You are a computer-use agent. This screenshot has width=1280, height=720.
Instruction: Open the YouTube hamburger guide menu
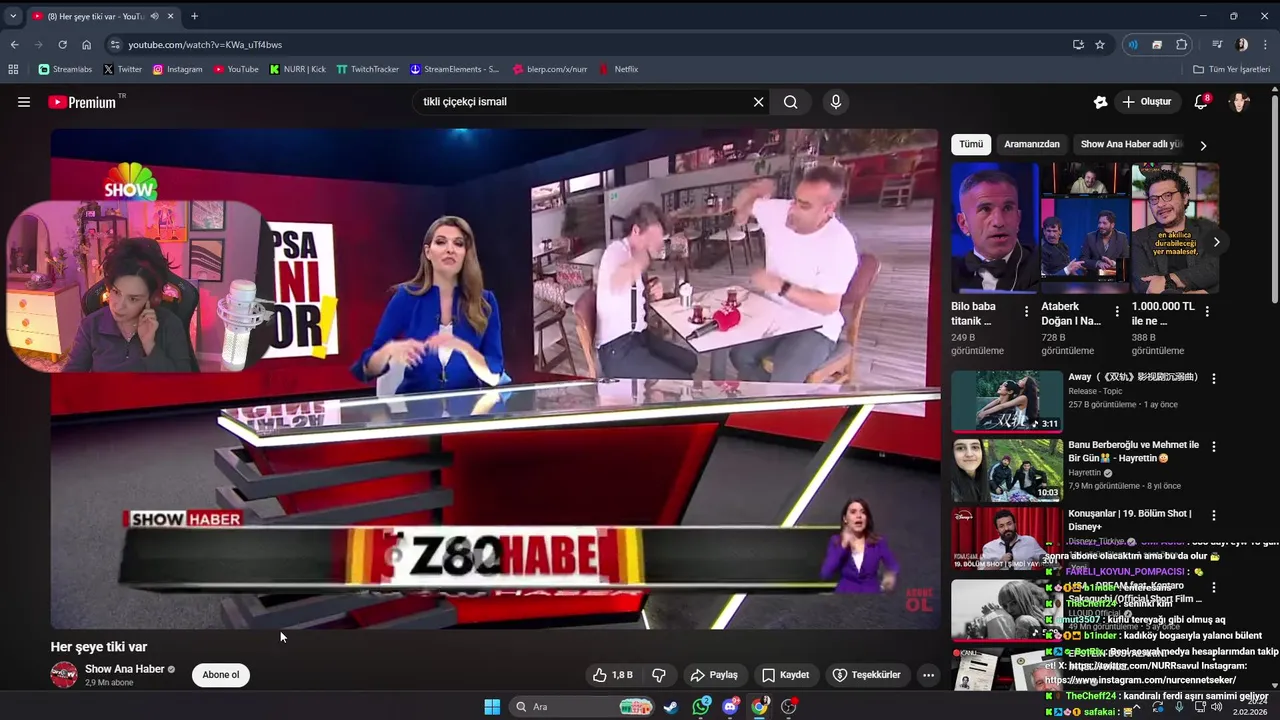click(24, 102)
